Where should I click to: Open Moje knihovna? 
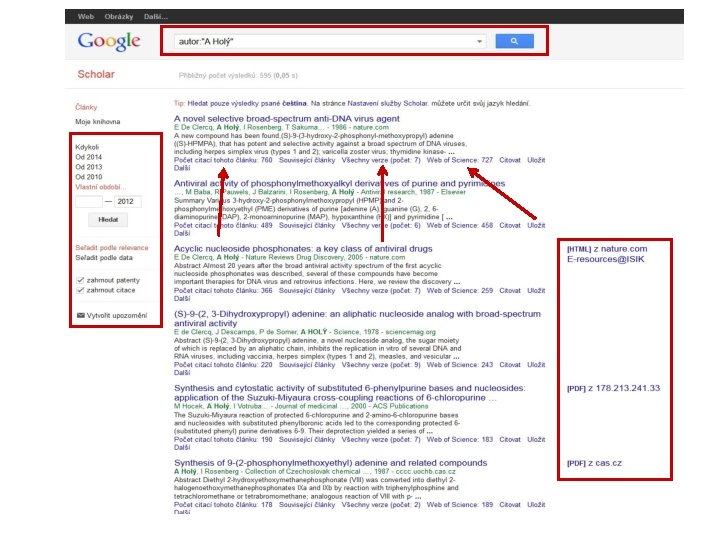click(x=98, y=122)
